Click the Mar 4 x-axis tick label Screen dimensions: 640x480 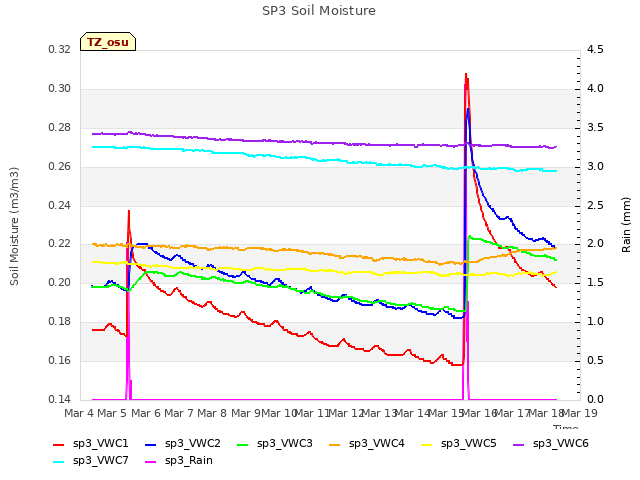[x=78, y=413]
